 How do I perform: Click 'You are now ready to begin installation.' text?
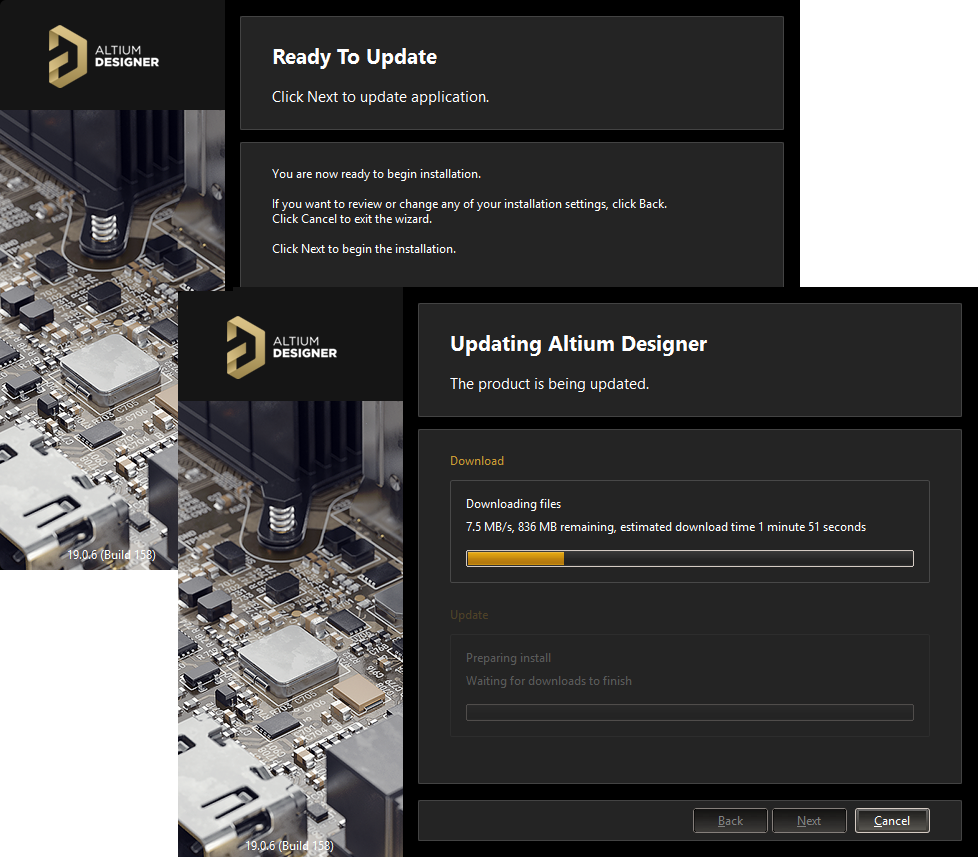coord(376,174)
